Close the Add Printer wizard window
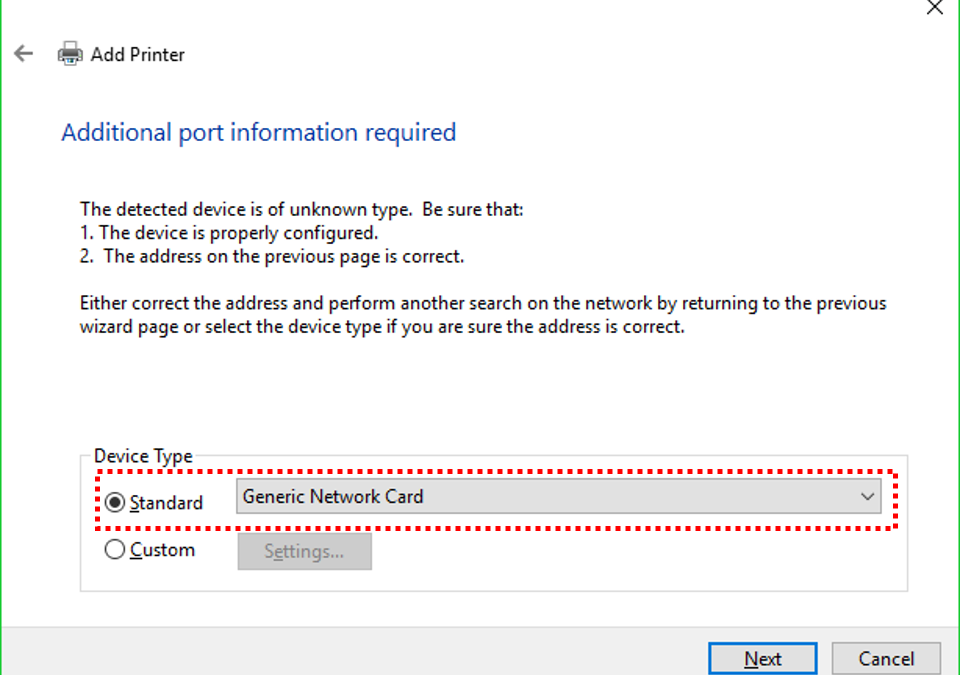The height and width of the screenshot is (675, 960). 934,7
